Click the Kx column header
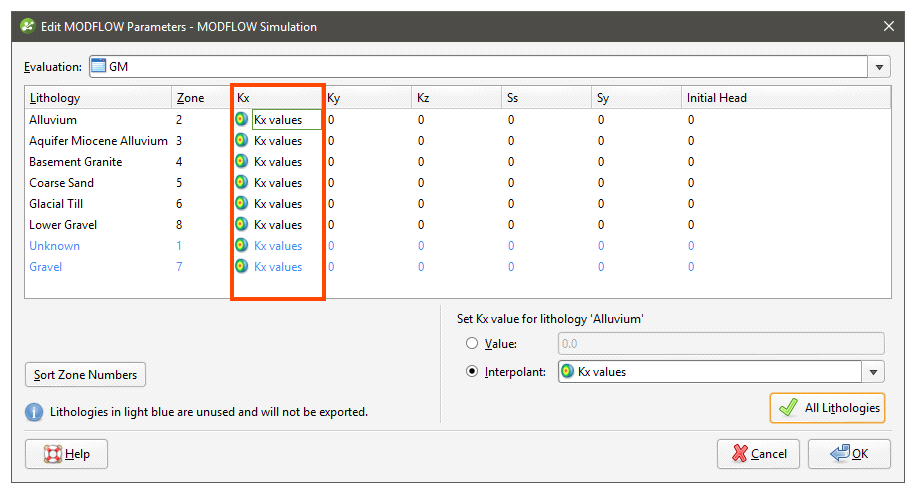Screen dimensions: 905x483 [277, 98]
